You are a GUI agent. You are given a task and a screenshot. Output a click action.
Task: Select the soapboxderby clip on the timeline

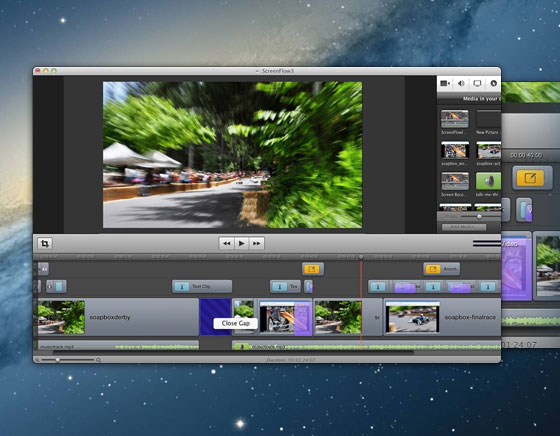pyautogui.click(x=118, y=317)
